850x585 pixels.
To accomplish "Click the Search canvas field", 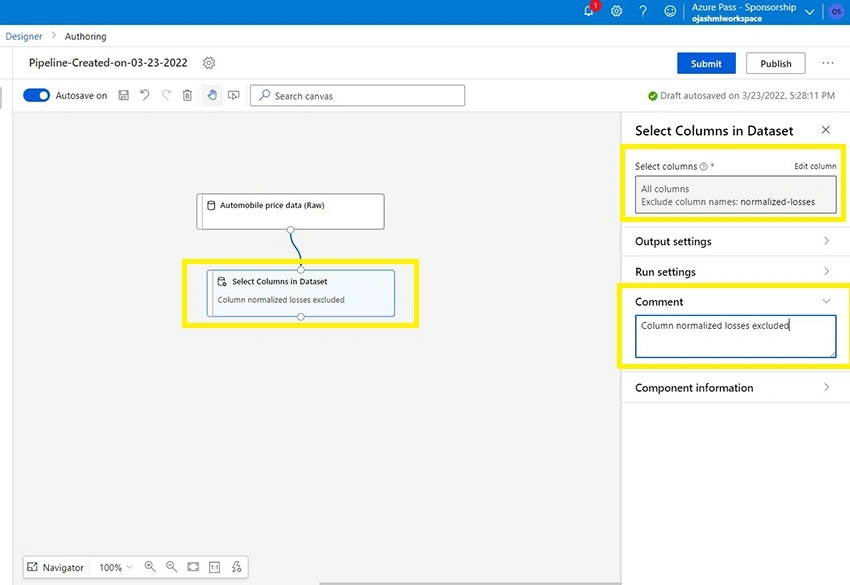I will click(357, 95).
